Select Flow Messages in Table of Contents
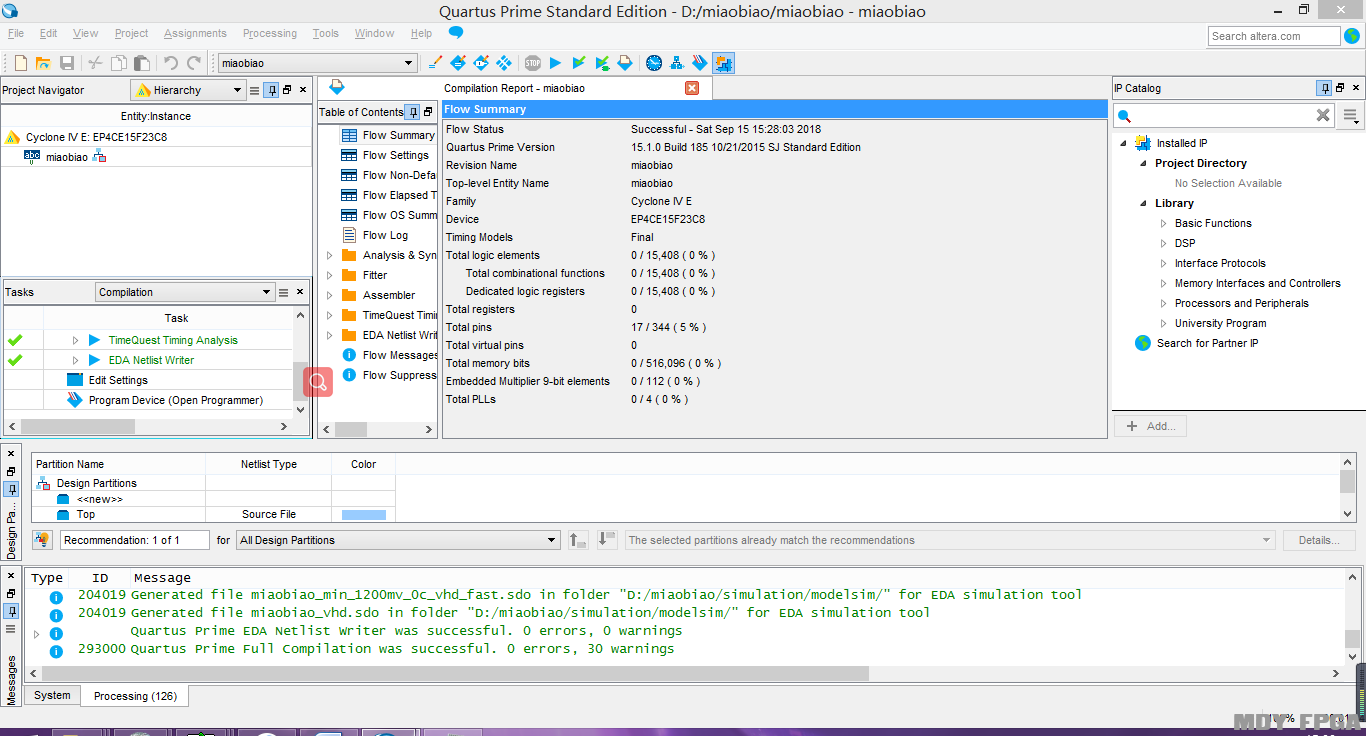The width and height of the screenshot is (1366, 736). coord(400,355)
